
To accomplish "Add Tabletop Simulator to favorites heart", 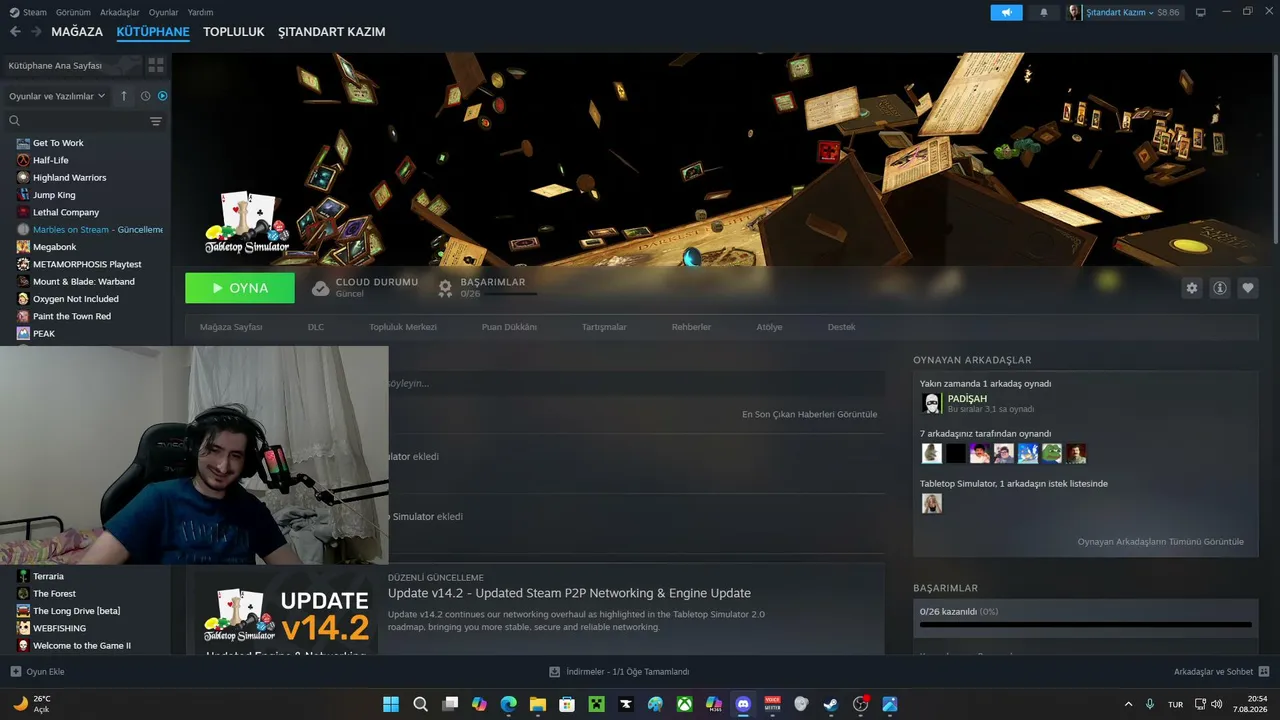I will click(x=1248, y=288).
